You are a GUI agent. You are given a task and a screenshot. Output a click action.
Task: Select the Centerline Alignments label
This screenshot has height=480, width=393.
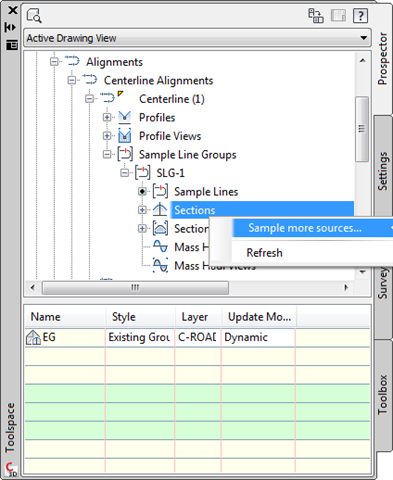pos(158,80)
